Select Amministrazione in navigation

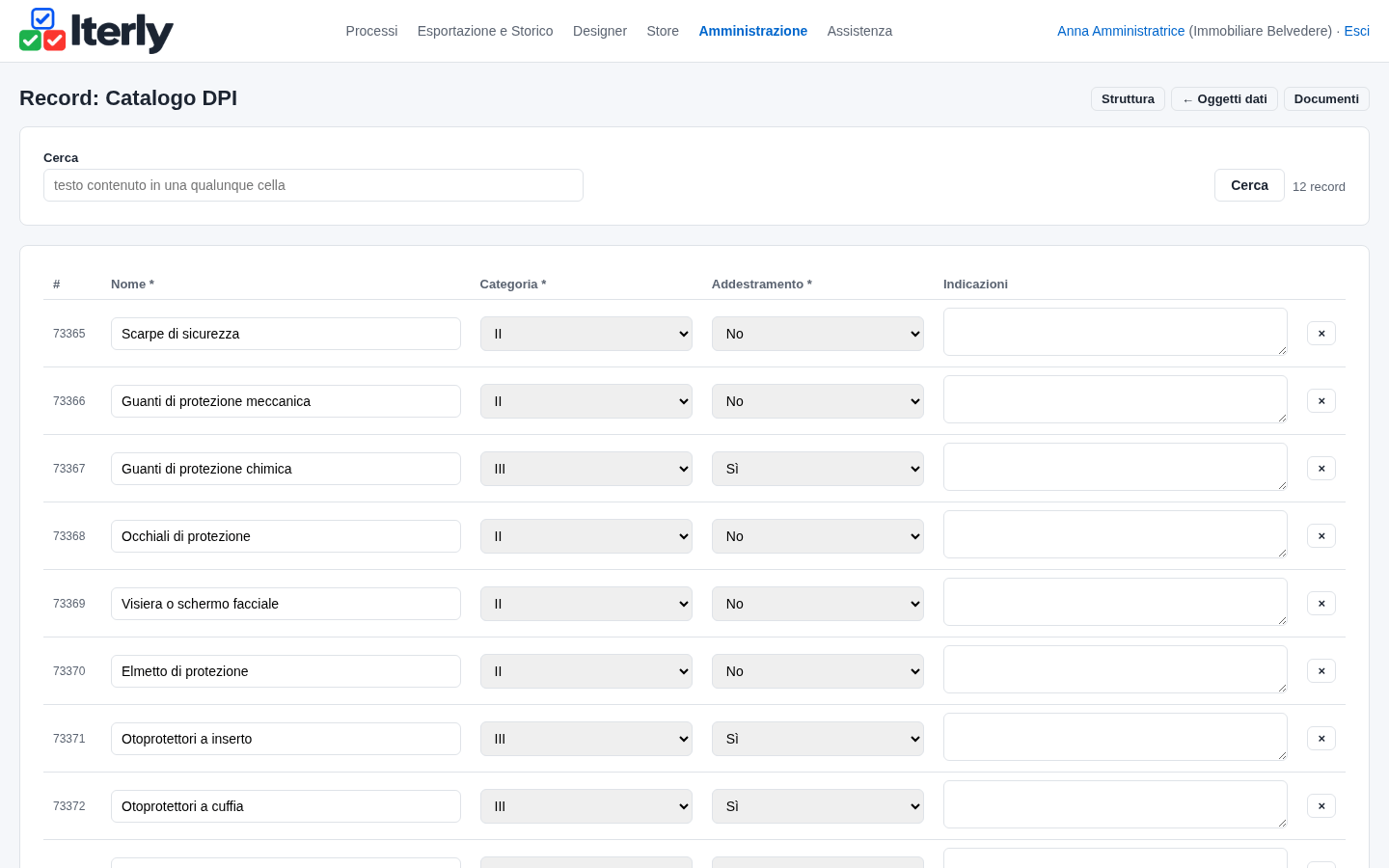tap(753, 31)
